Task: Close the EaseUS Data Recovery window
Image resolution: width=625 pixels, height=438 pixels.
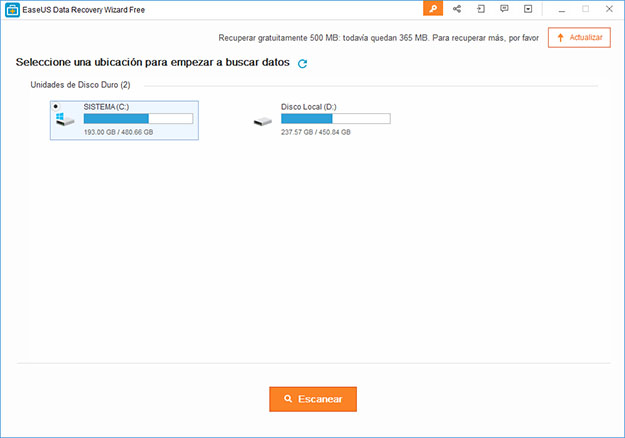Action: (609, 9)
